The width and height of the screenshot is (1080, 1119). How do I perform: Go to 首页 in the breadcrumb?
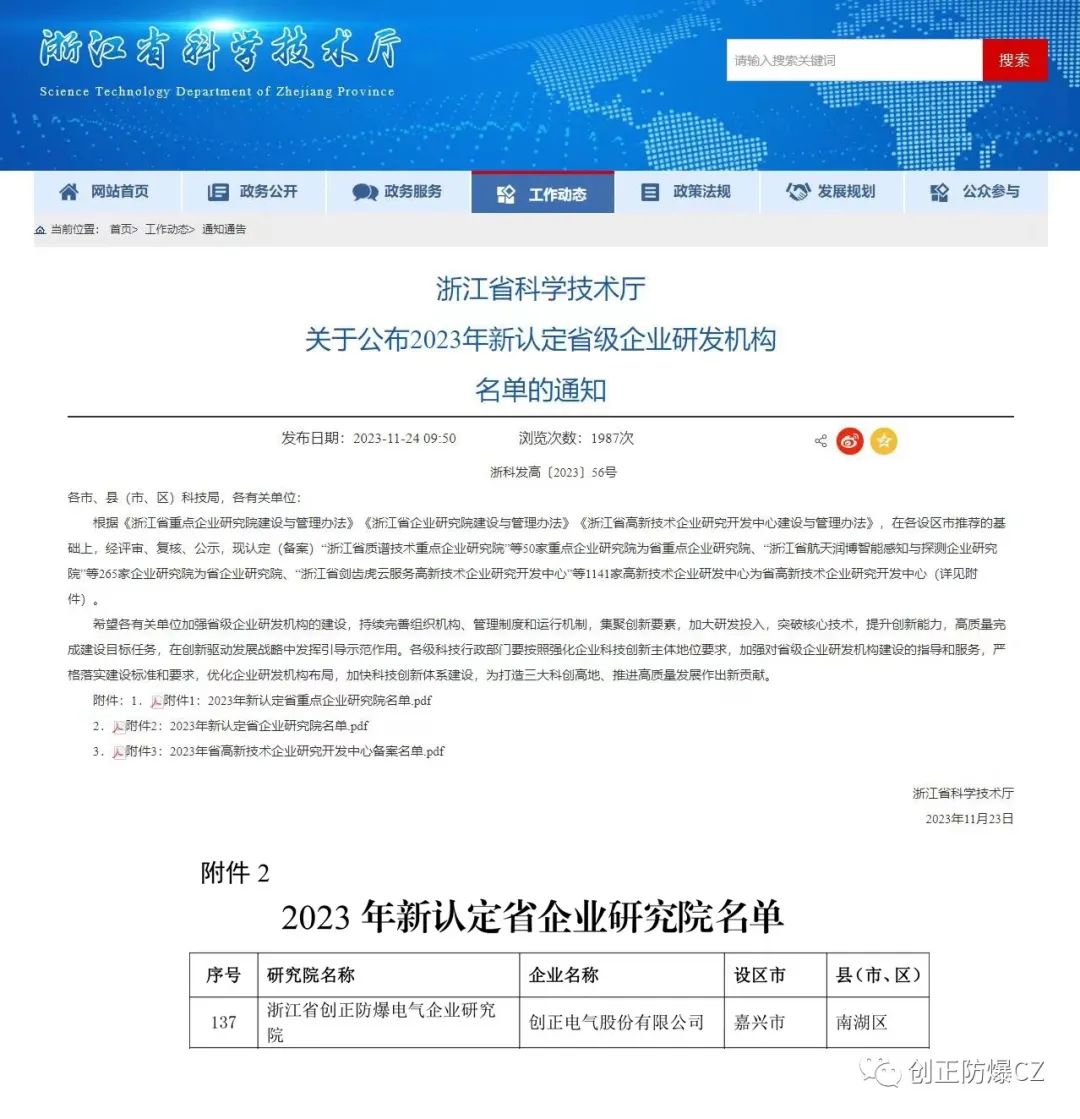[121, 230]
